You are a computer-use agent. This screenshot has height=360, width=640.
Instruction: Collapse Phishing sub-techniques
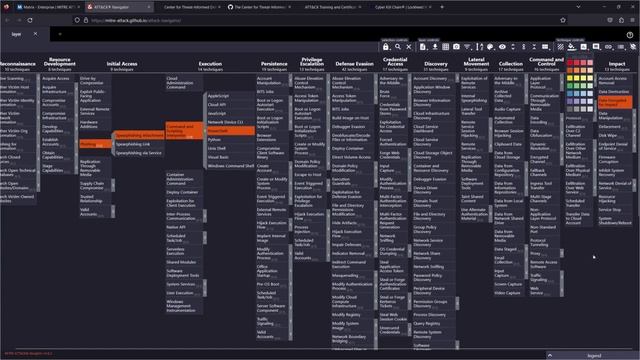click(113, 144)
